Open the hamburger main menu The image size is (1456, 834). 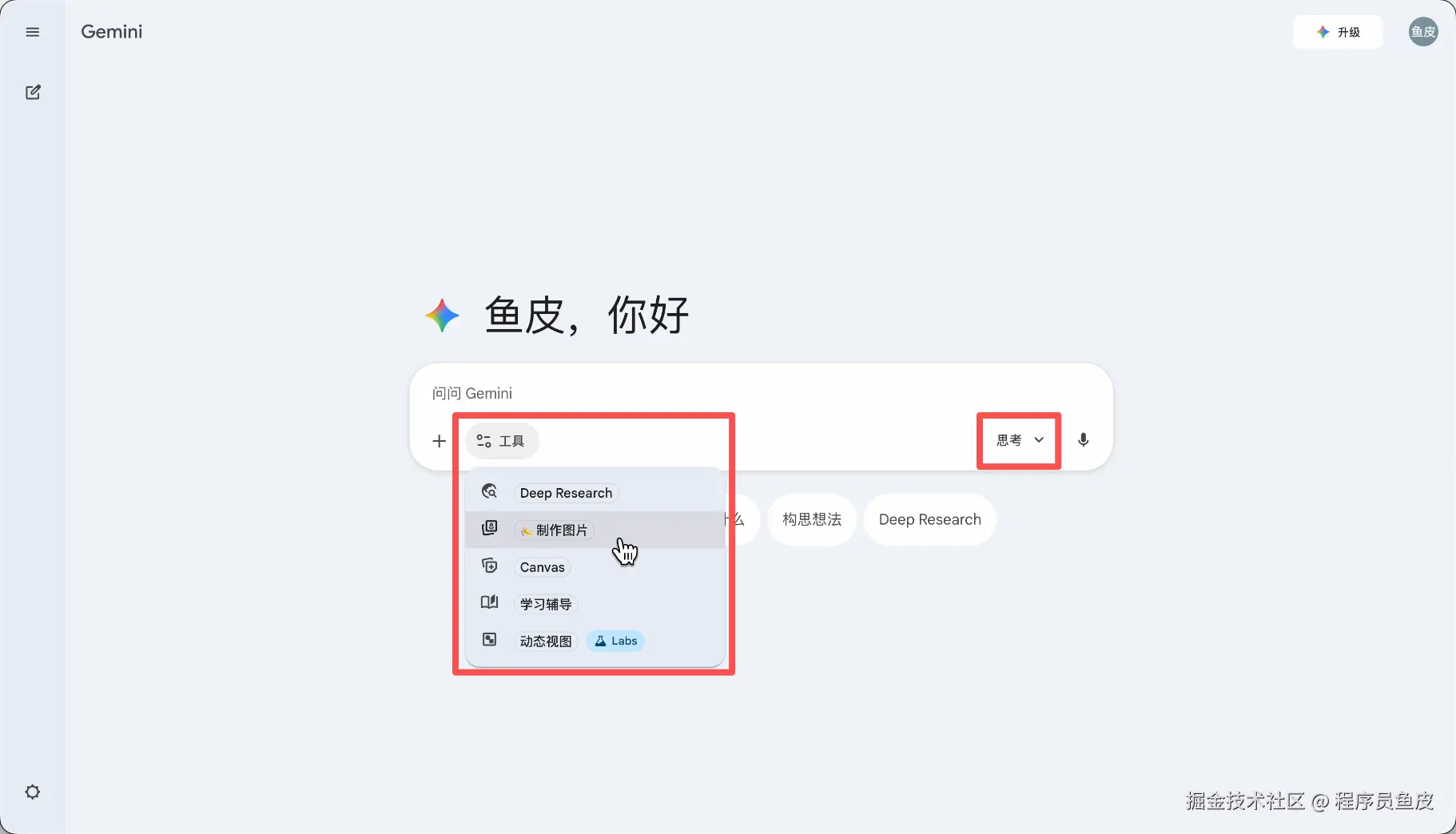(33, 32)
